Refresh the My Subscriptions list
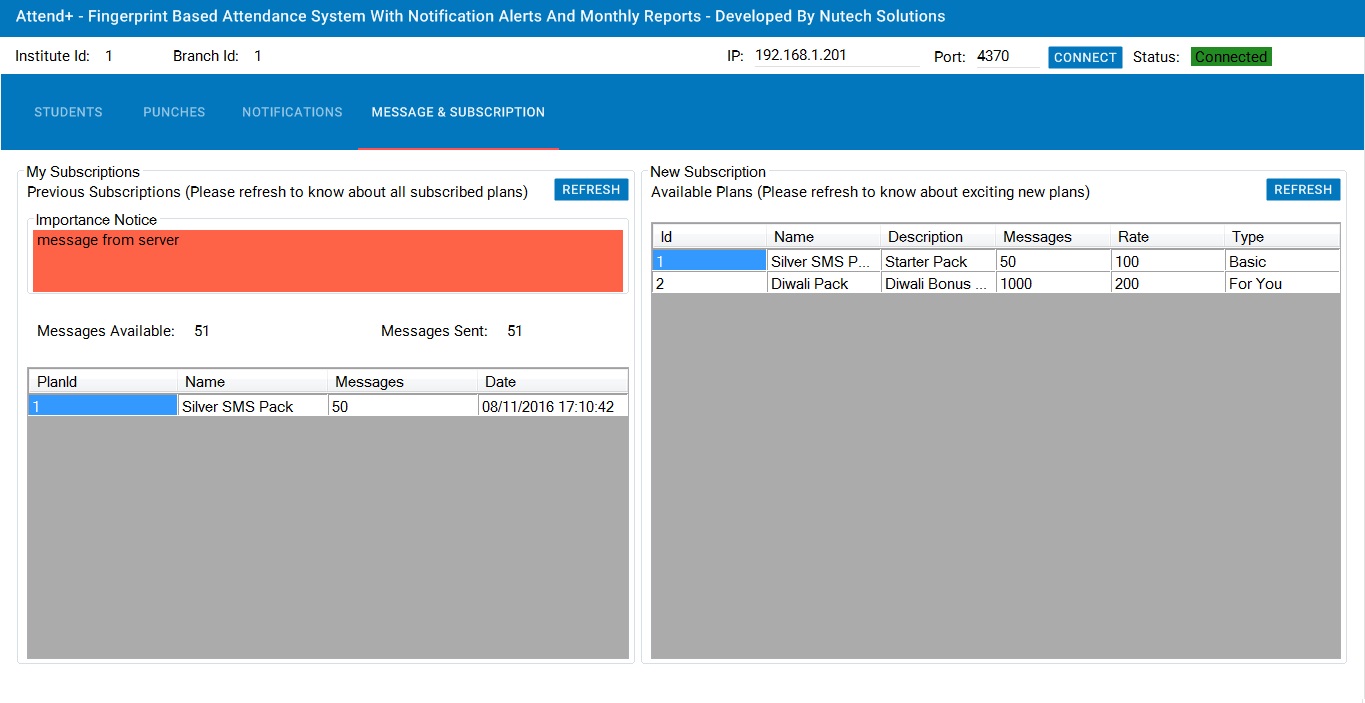Image resolution: width=1365 pixels, height=703 pixels. (x=591, y=190)
